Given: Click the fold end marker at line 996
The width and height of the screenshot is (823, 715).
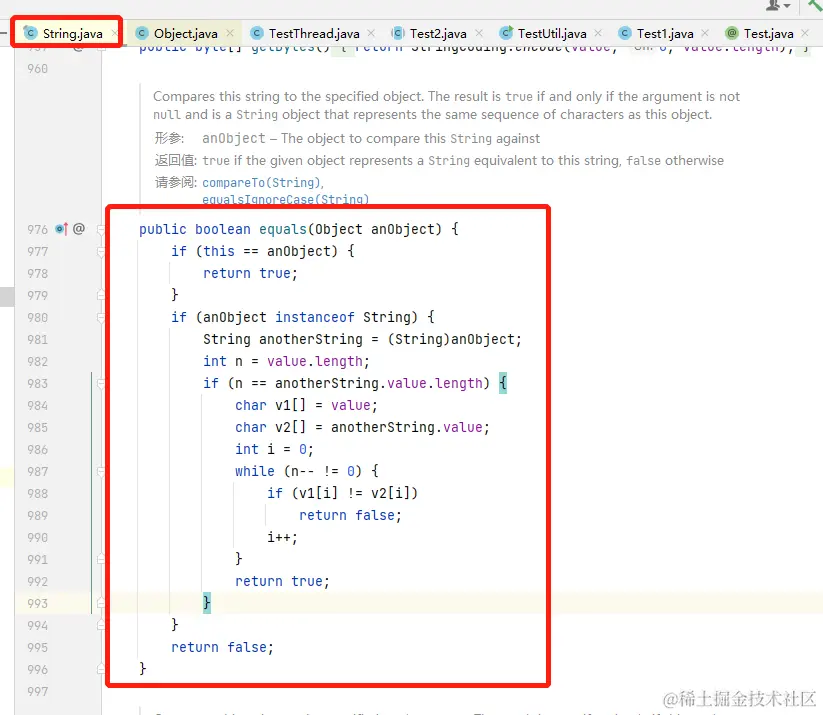Looking at the screenshot, I should tap(101, 669).
